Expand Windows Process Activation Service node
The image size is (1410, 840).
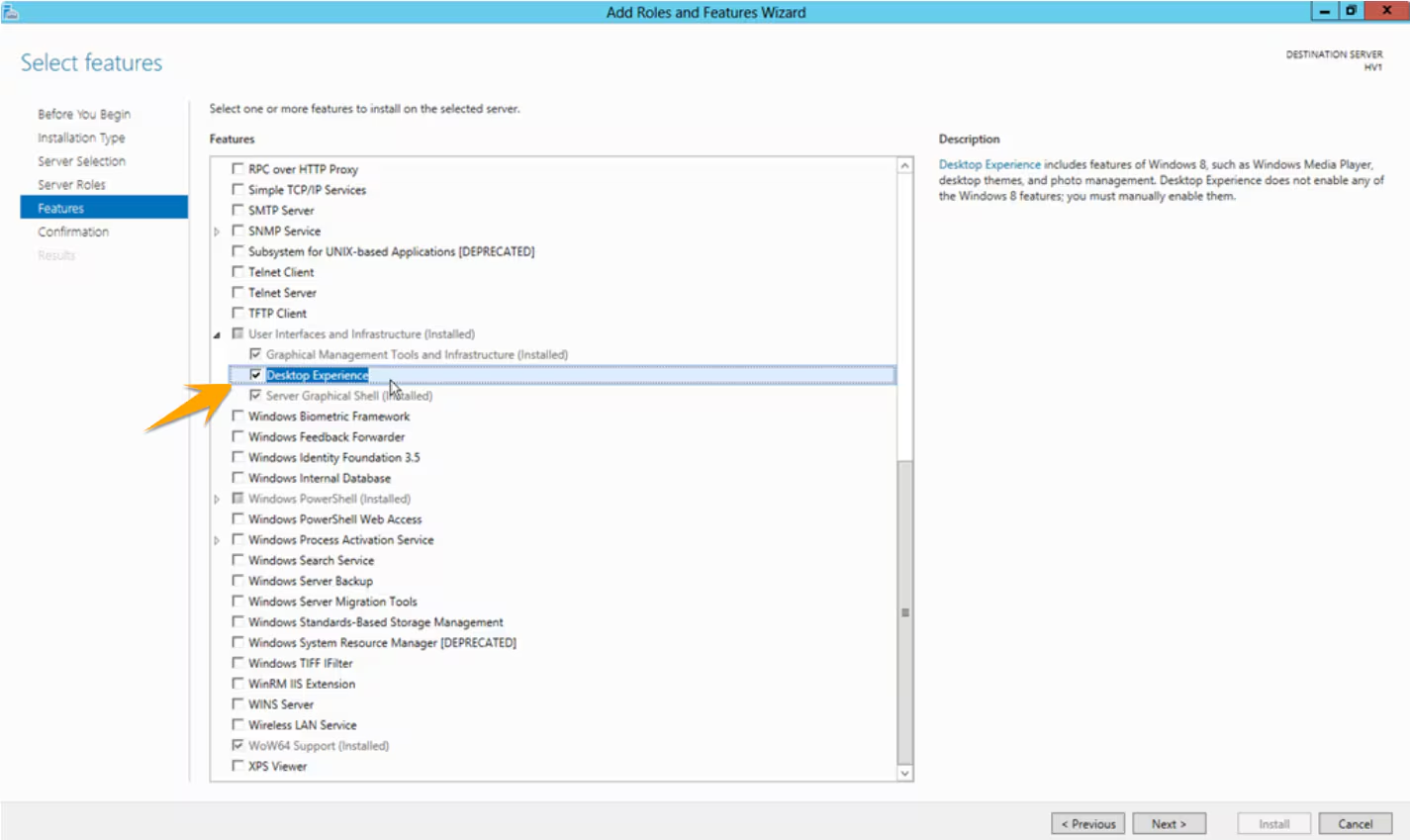[x=217, y=540]
